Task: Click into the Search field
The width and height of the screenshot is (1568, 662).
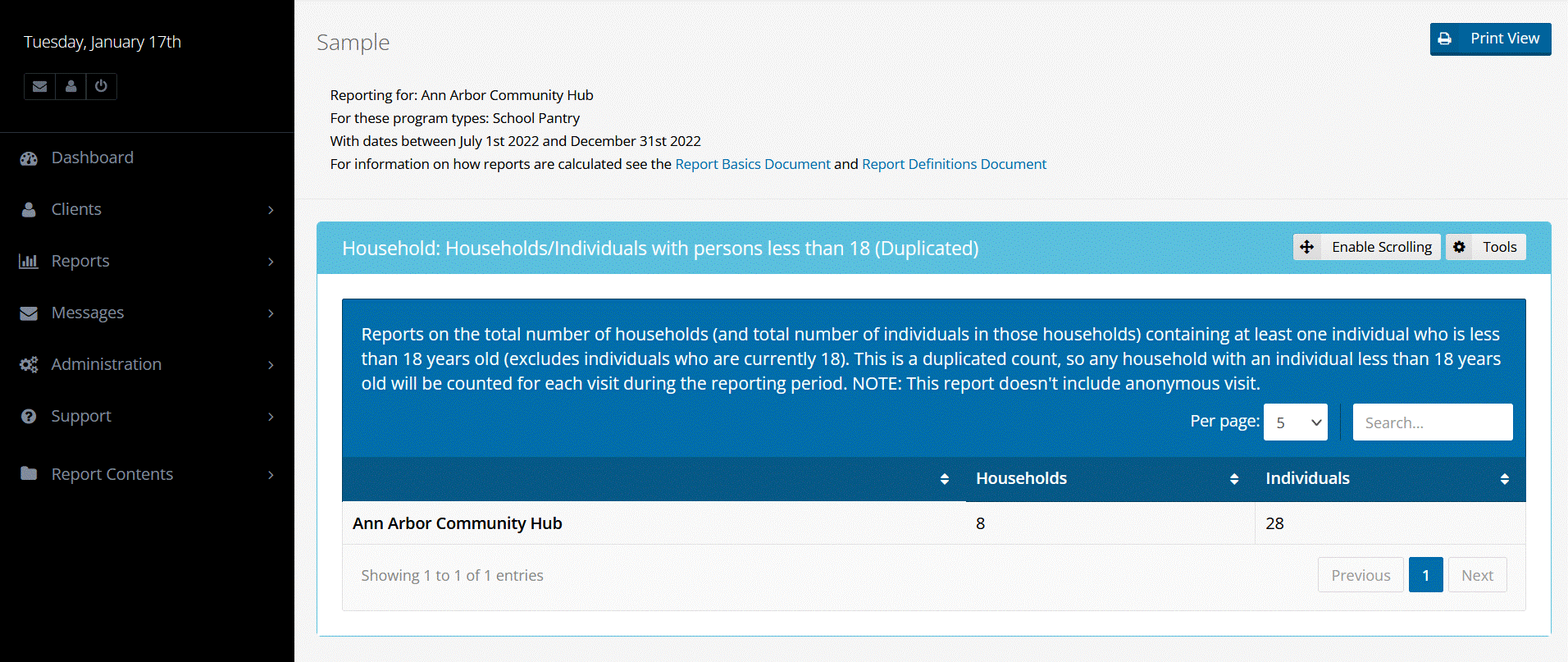Action: pyautogui.click(x=1432, y=422)
